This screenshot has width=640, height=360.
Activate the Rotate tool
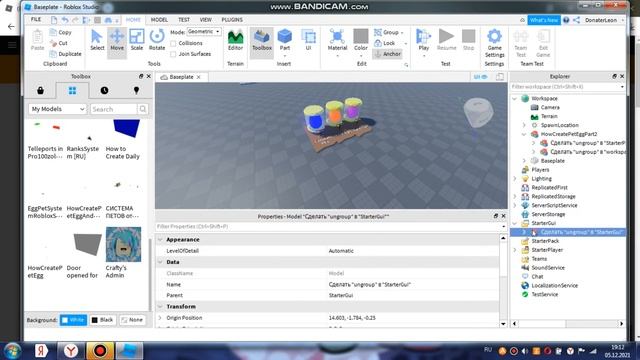click(x=157, y=40)
